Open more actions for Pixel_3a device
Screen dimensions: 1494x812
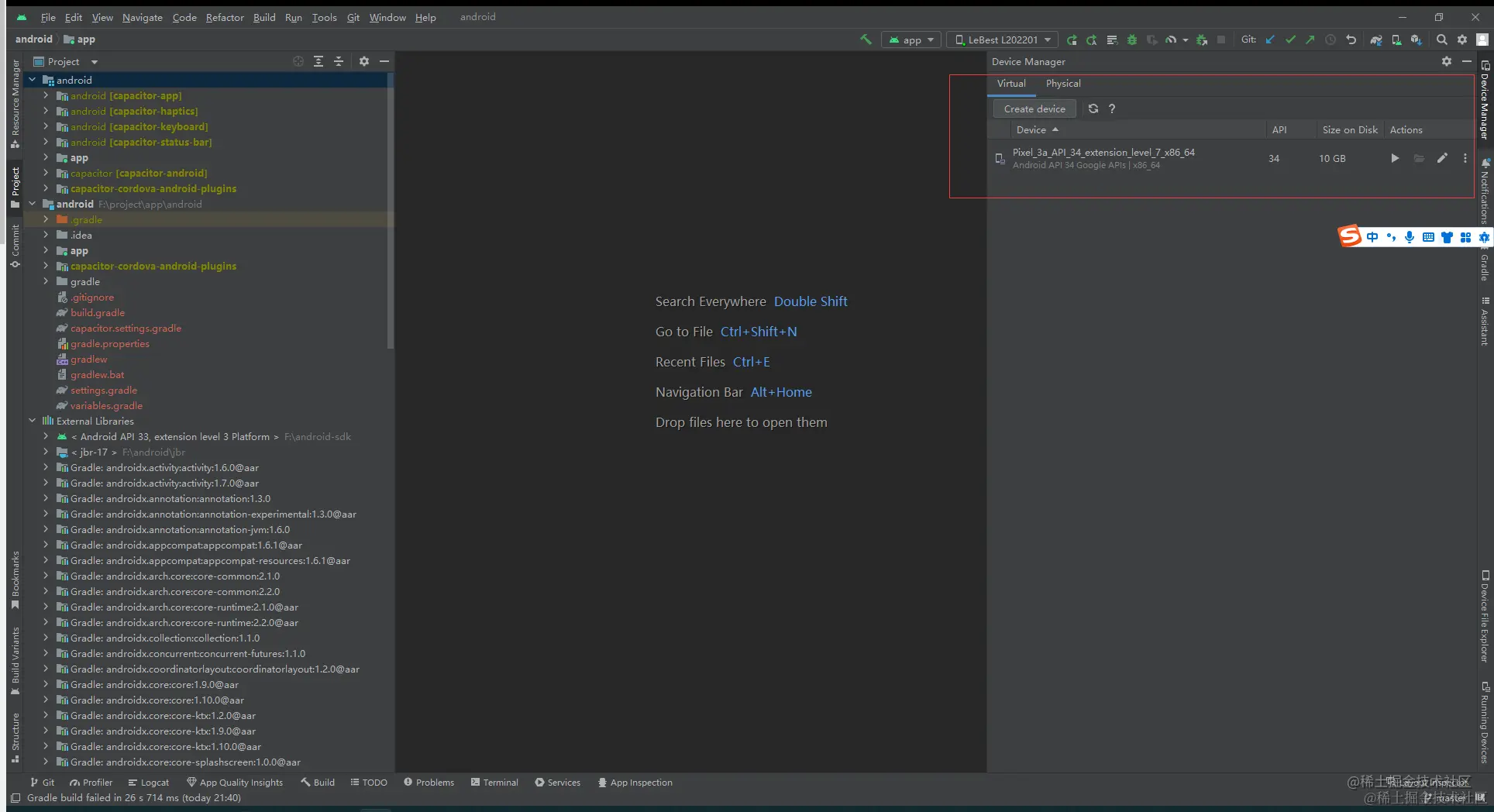tap(1465, 158)
